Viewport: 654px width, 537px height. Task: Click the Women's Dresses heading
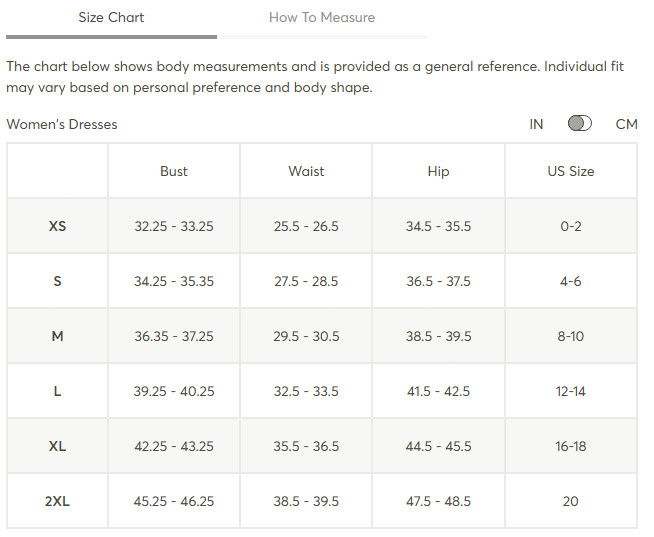(x=62, y=124)
